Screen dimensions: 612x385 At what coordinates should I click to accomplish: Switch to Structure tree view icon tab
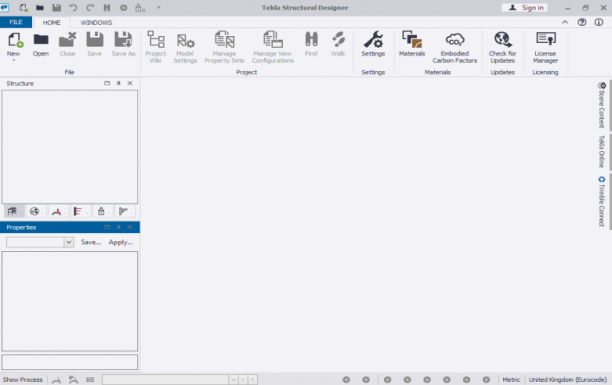pyautogui.click(x=13, y=211)
